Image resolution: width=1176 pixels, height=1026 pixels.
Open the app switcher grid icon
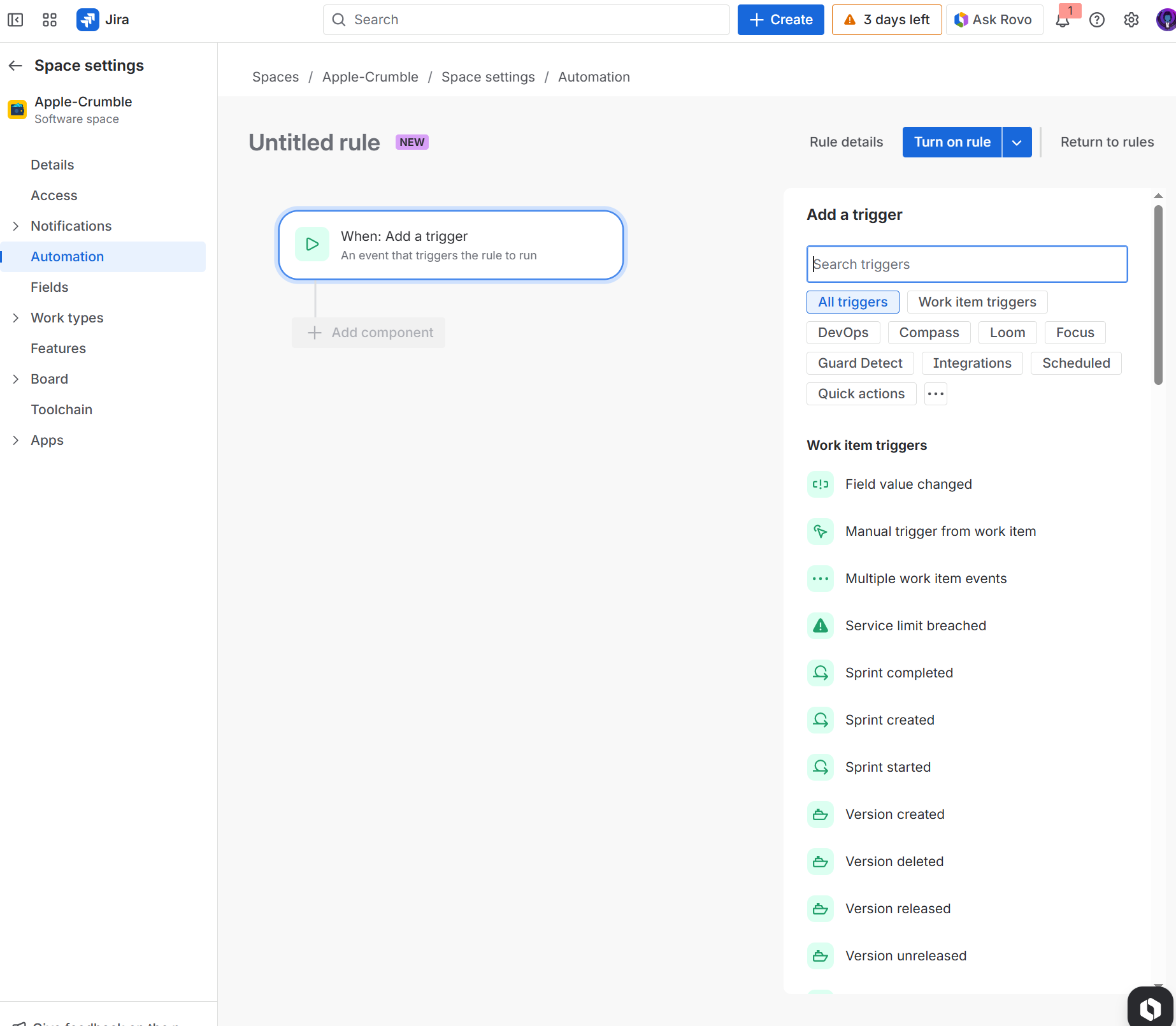coord(50,20)
